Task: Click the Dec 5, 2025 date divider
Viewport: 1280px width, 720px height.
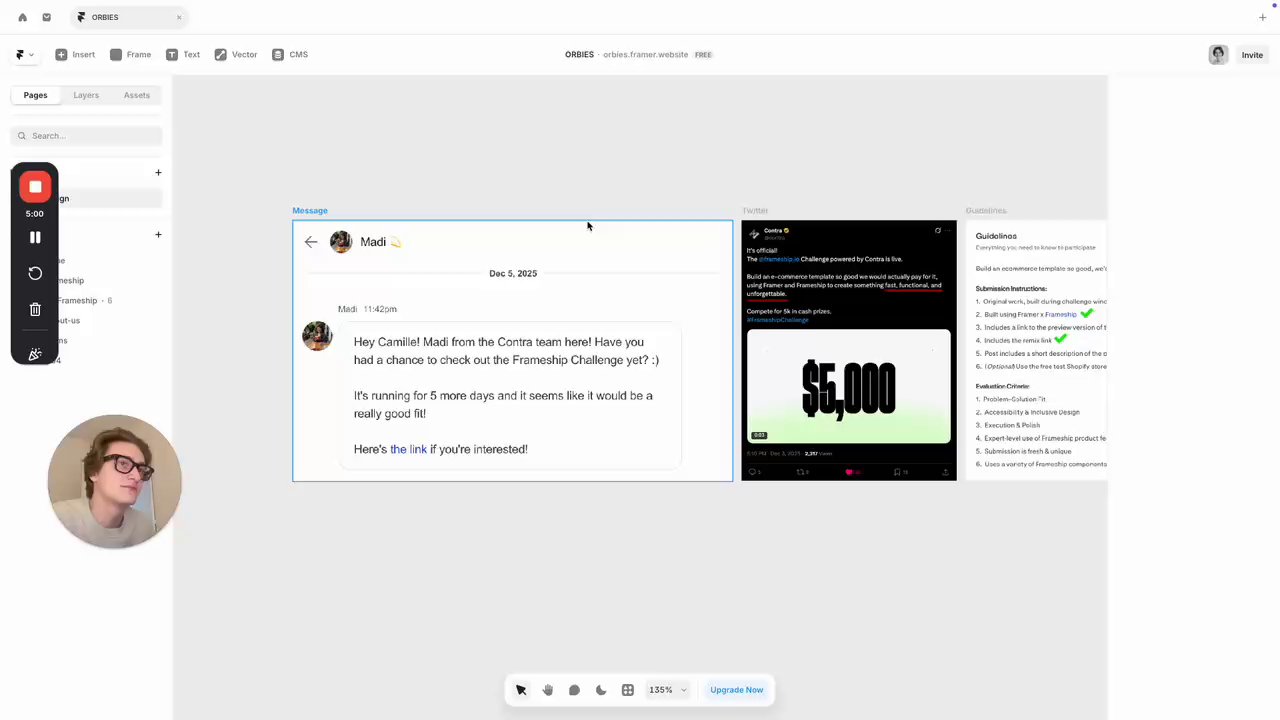Action: (x=513, y=273)
